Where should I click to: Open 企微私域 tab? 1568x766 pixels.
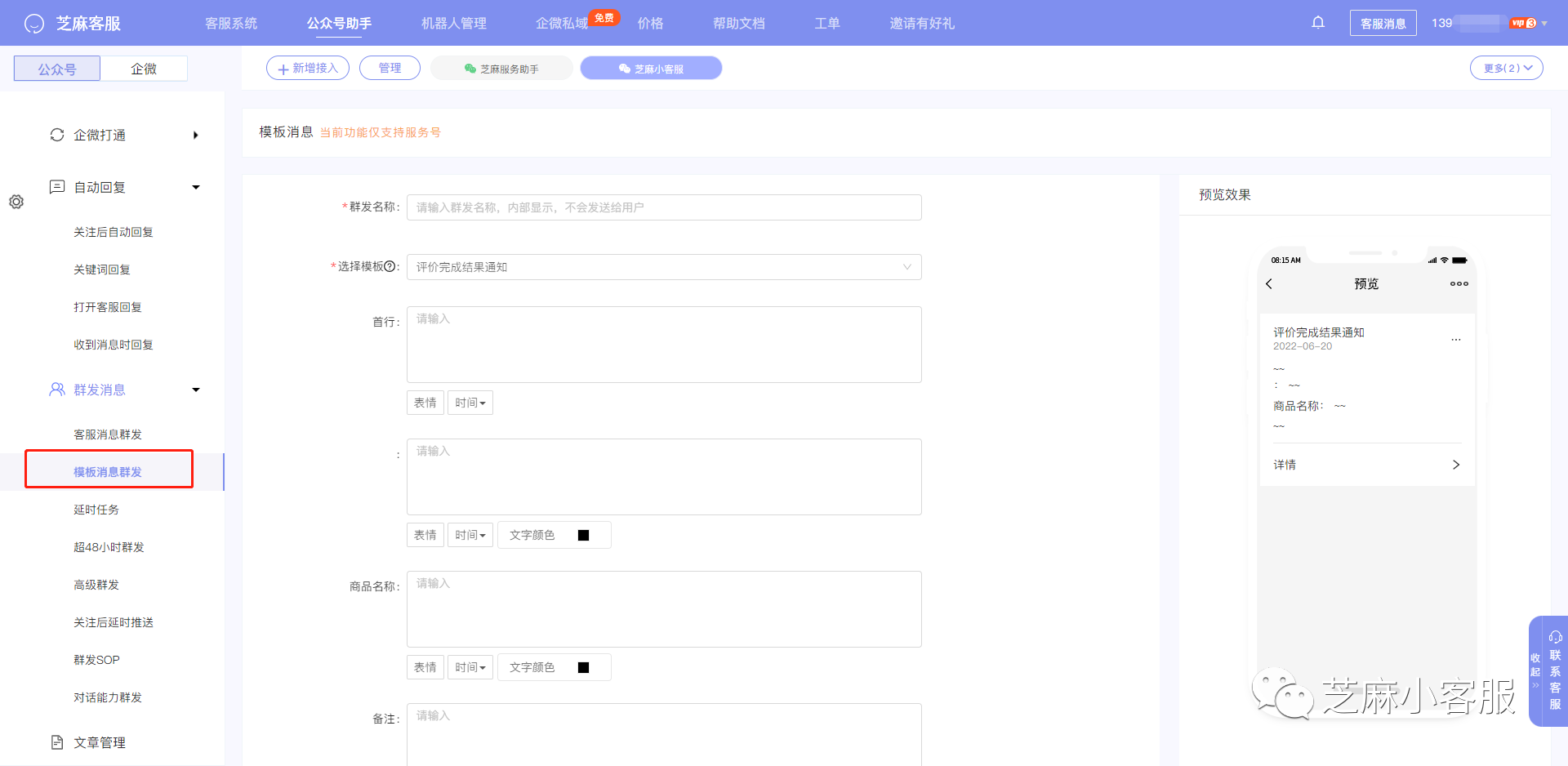click(x=562, y=24)
